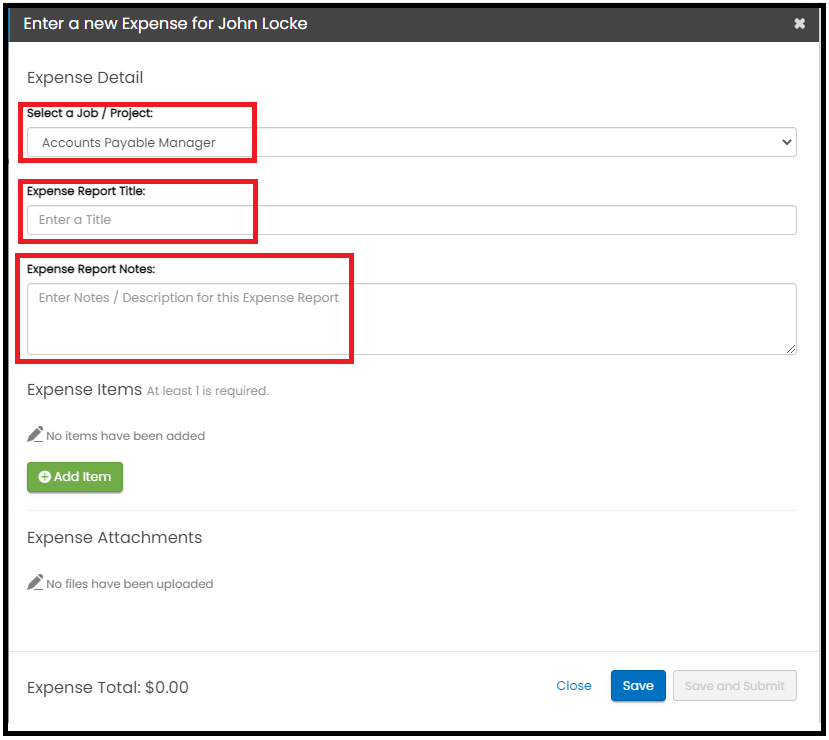
Task: Click the 'Expense Report Notes:' label
Action: (91, 269)
